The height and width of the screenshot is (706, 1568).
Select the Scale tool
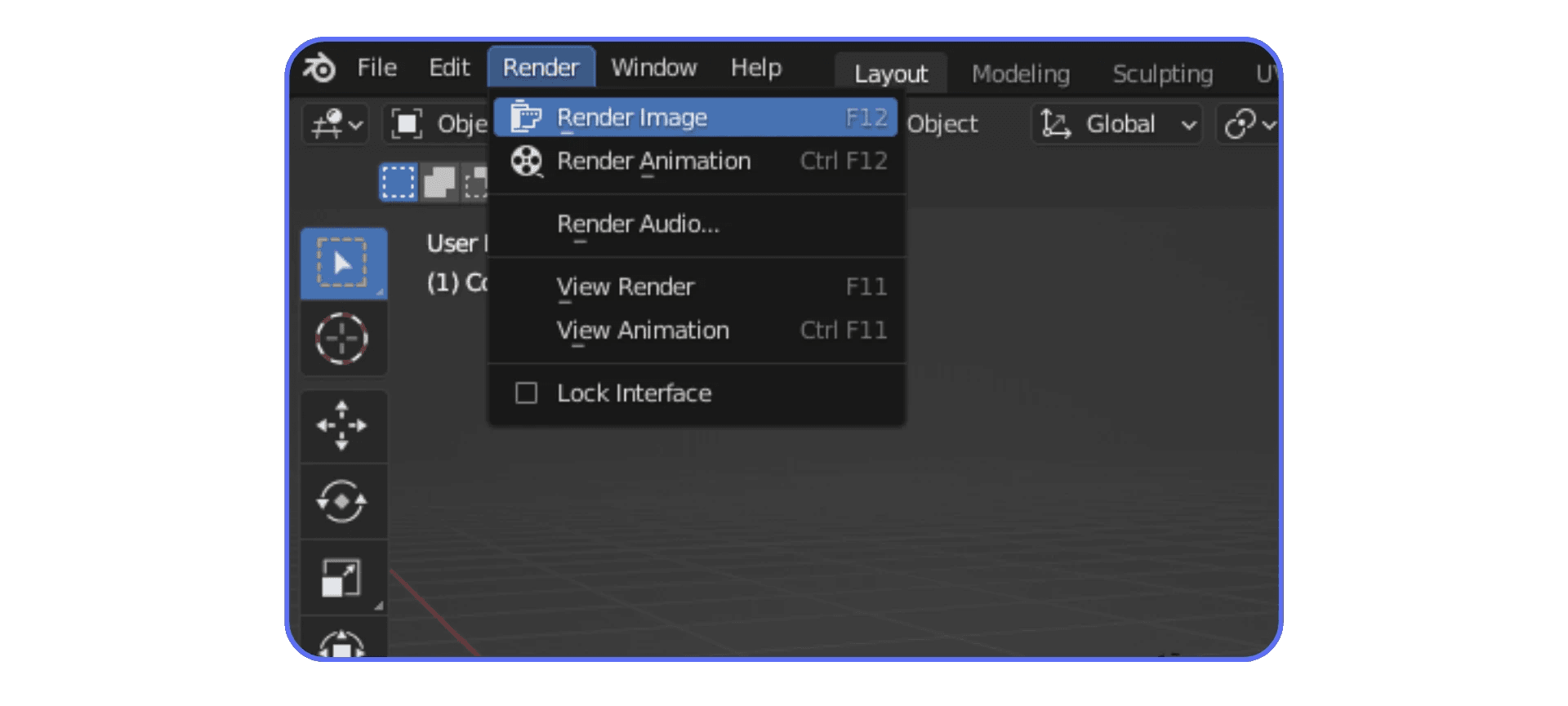click(342, 577)
